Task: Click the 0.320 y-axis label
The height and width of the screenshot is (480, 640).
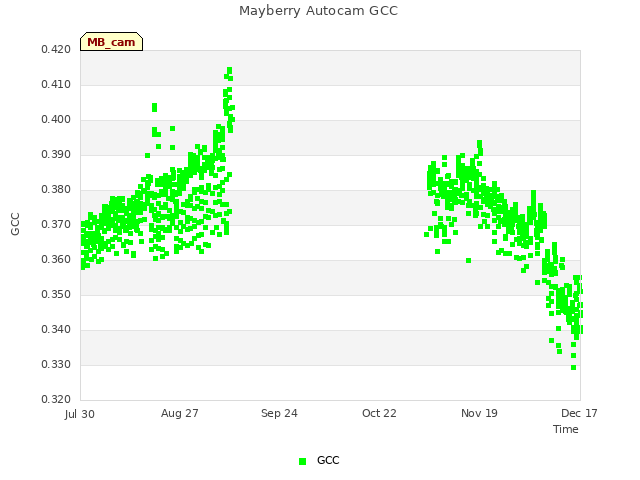Action: click(x=56, y=399)
